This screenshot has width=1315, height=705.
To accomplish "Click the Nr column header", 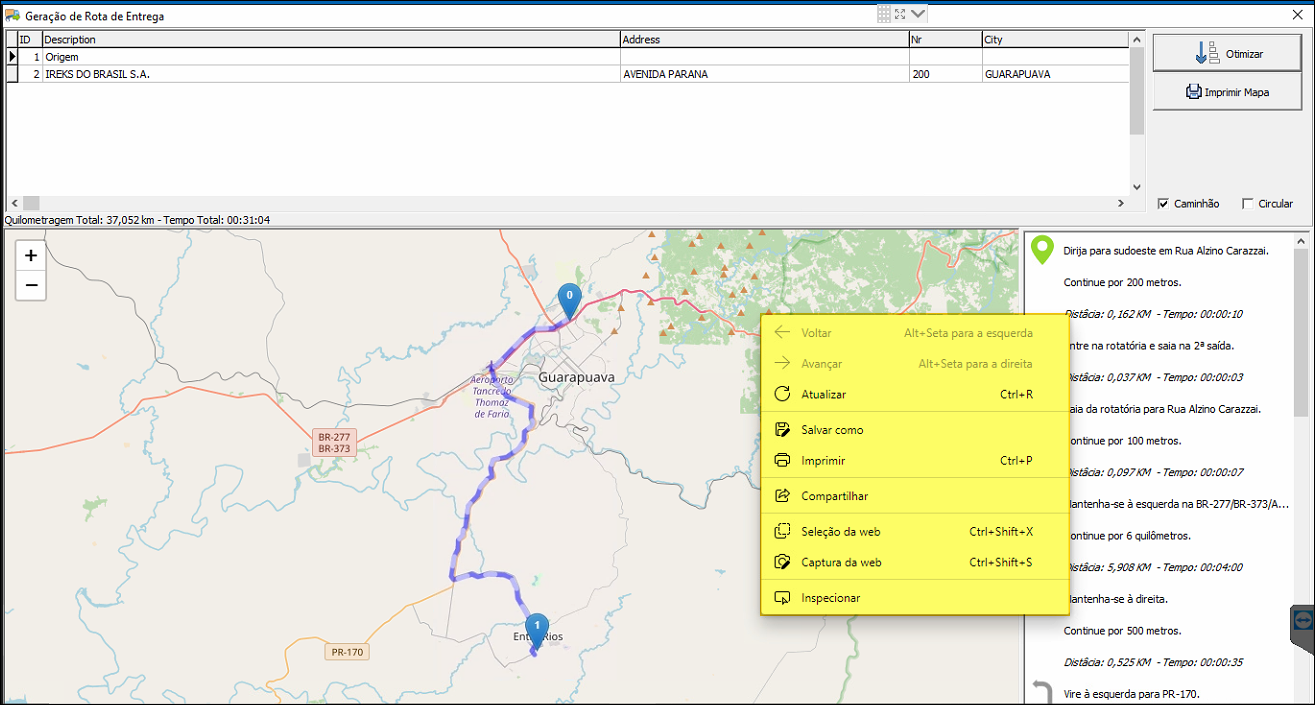I will click(x=945, y=40).
